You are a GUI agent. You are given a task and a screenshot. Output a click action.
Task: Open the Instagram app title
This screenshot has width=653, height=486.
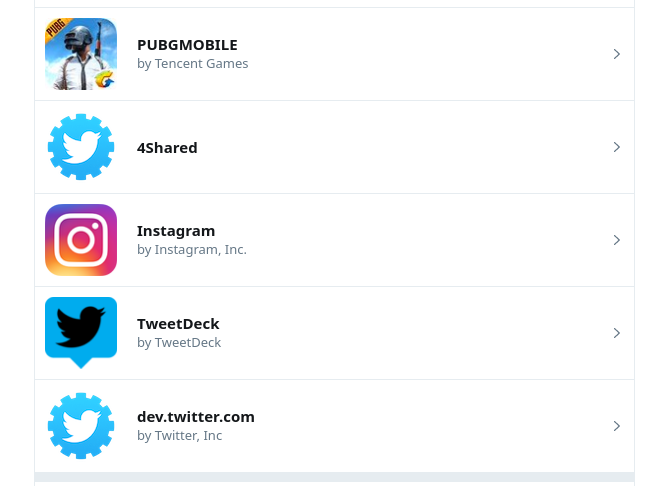click(176, 231)
